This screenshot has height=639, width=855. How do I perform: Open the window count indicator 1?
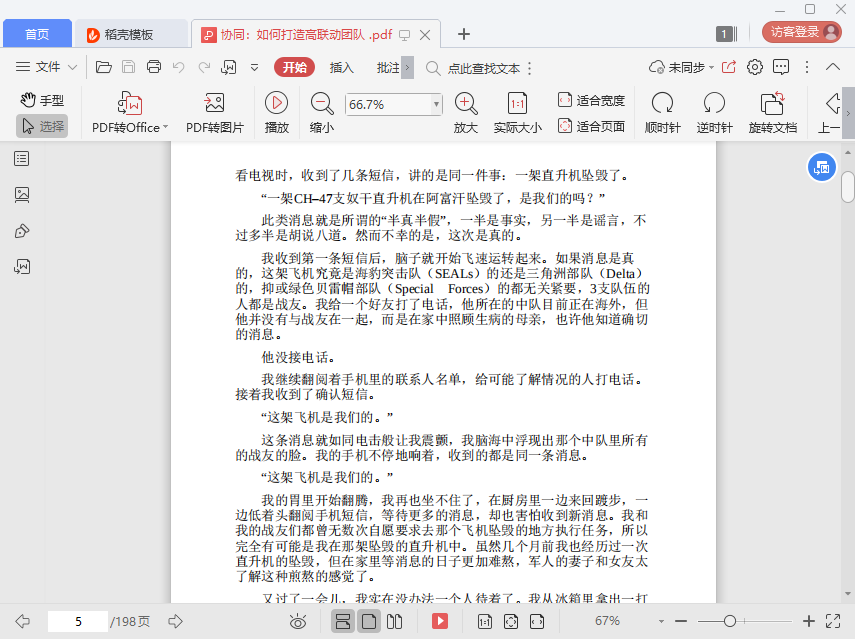click(726, 34)
